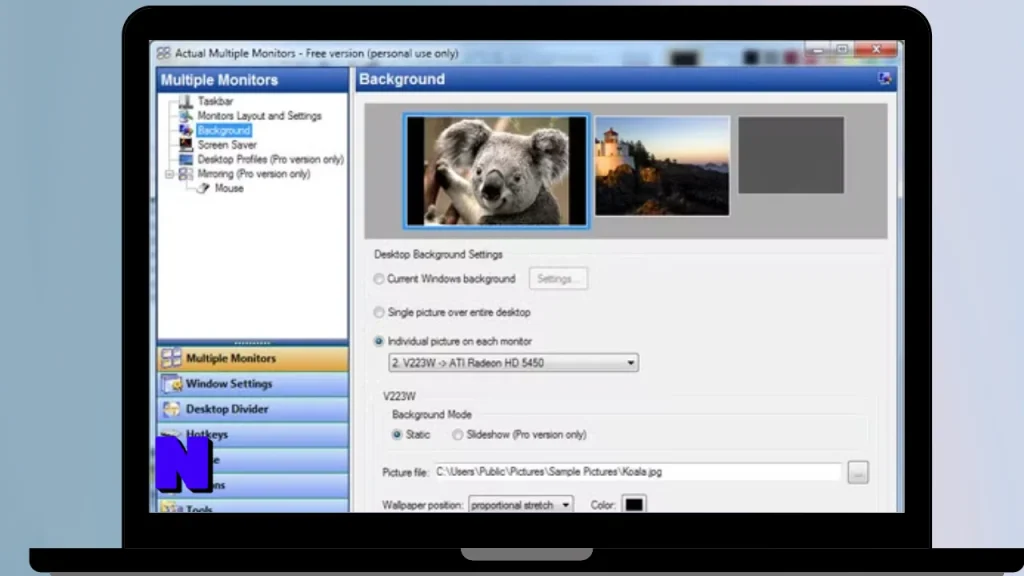Select the koala monitor thumbnail
This screenshot has width=1024, height=576.
click(x=496, y=171)
